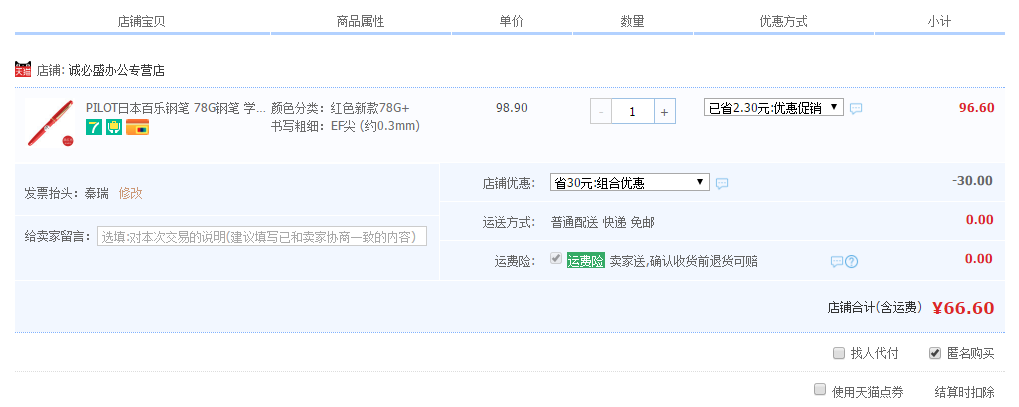Screen dimensions: 1019x407
Task: Increase quantity with the plus button
Action: [664, 112]
